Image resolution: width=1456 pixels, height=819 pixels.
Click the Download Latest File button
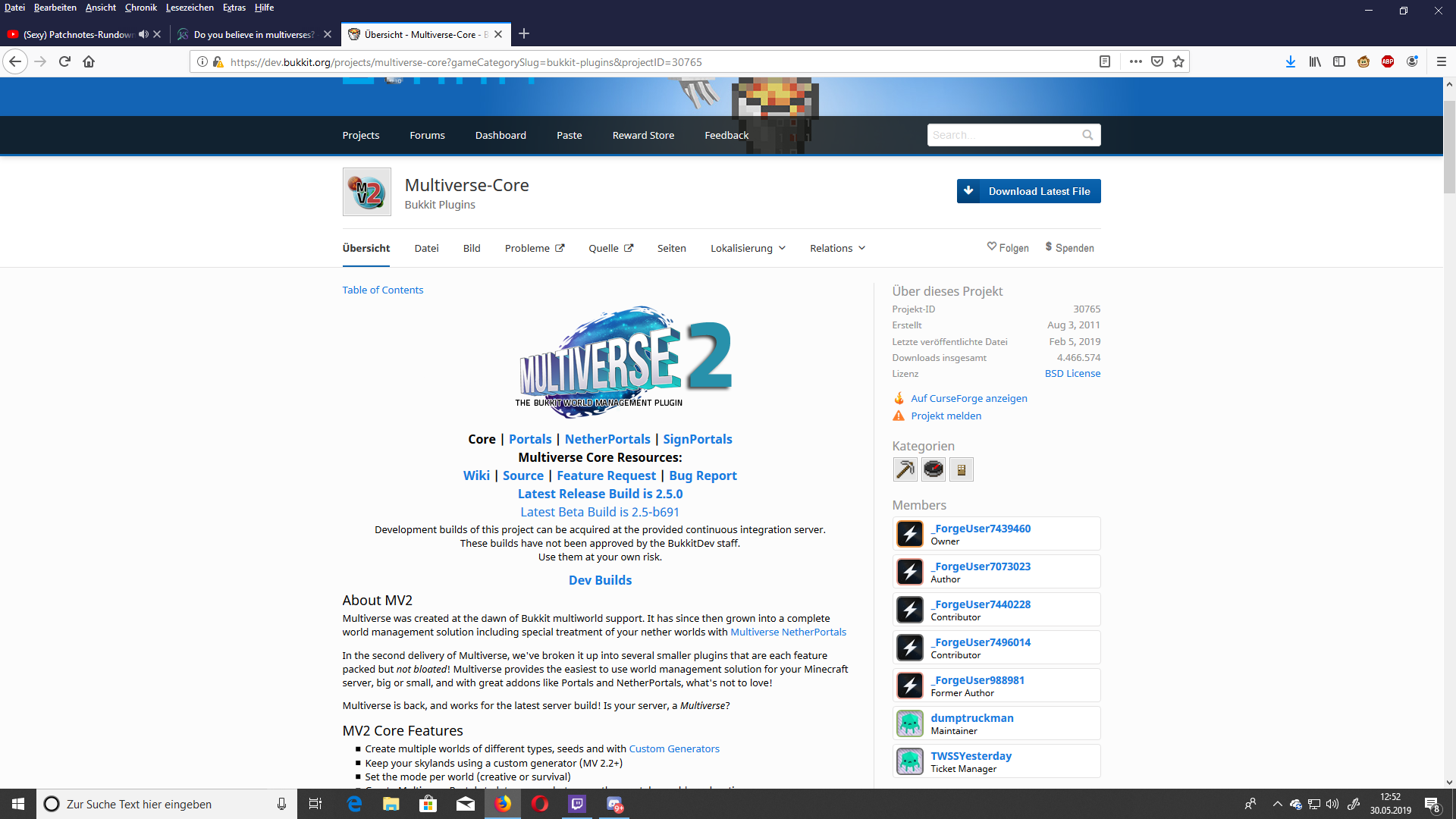[1028, 191]
